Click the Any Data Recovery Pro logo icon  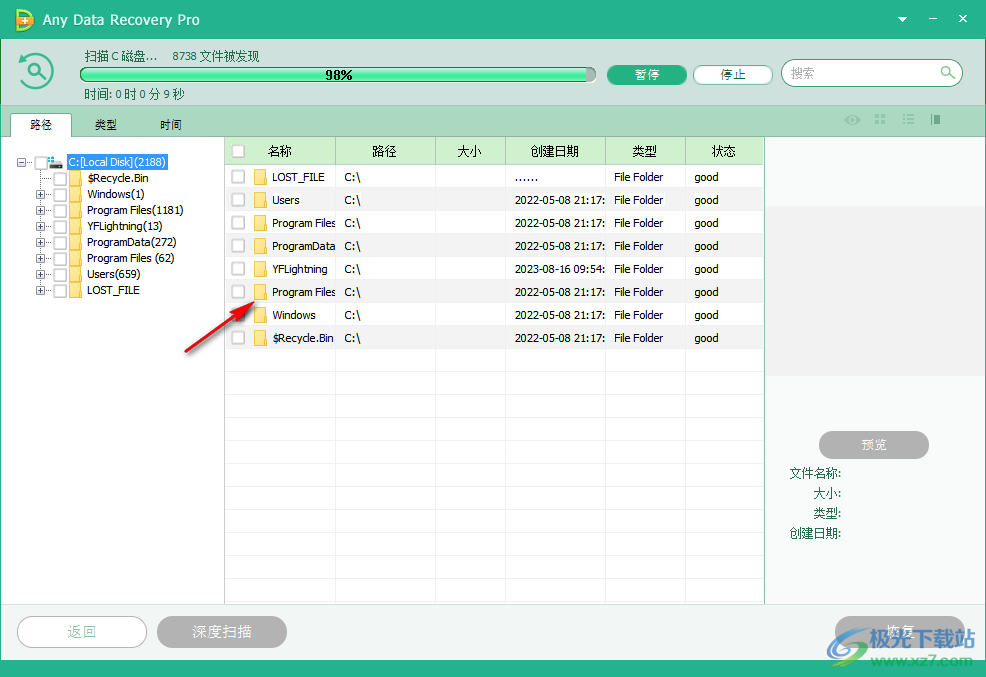pyautogui.click(x=24, y=19)
